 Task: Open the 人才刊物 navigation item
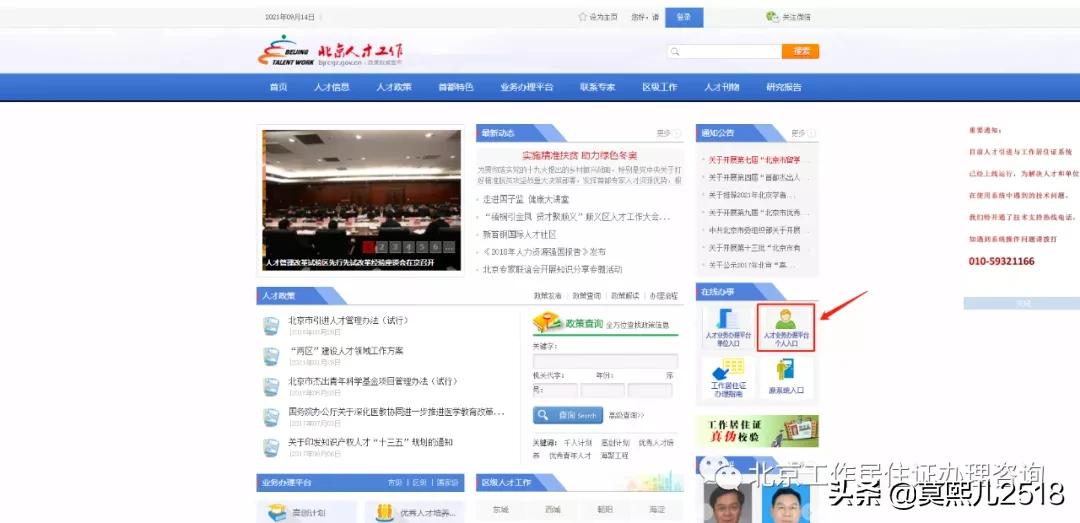coord(722,87)
